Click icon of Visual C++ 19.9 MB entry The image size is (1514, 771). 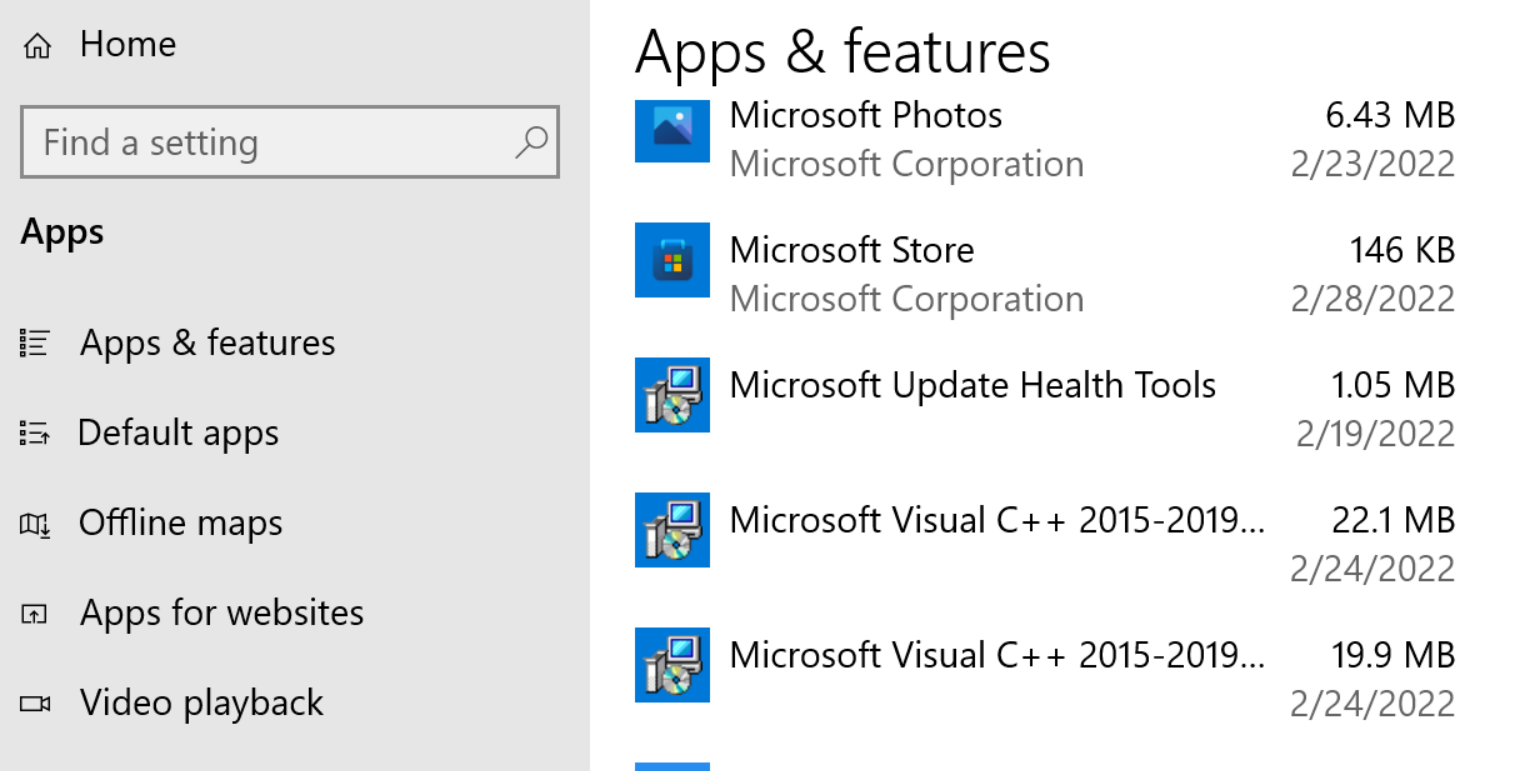point(672,665)
